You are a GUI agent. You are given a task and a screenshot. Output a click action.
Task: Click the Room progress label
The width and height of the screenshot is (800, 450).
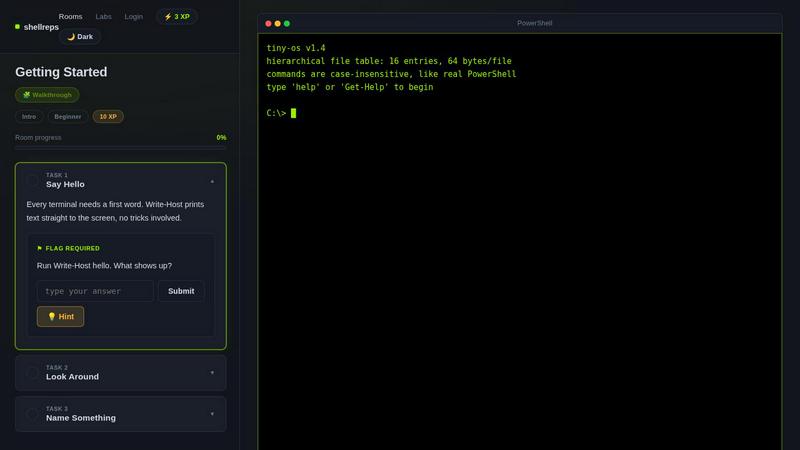click(38, 137)
